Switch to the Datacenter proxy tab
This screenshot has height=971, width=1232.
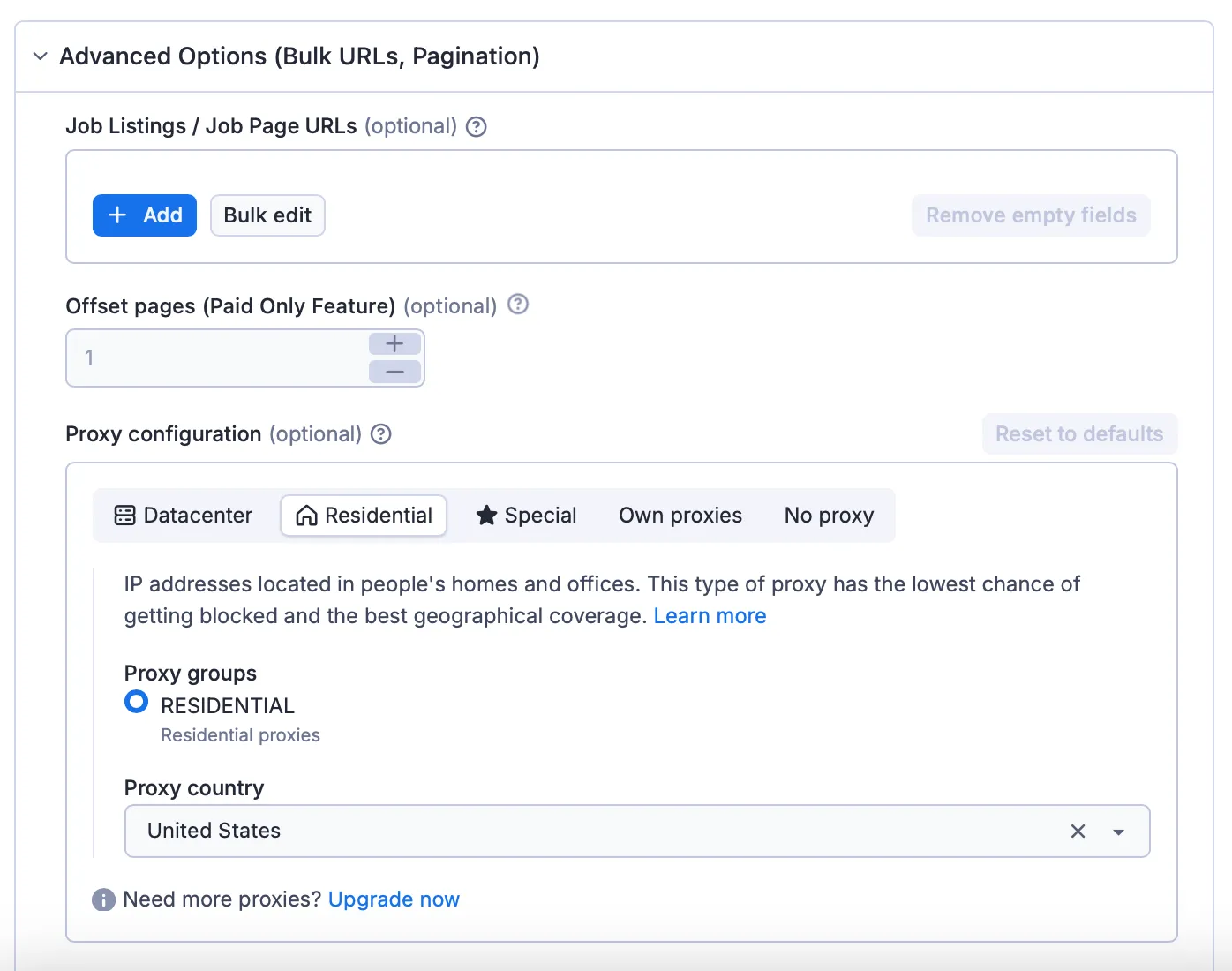[184, 516]
